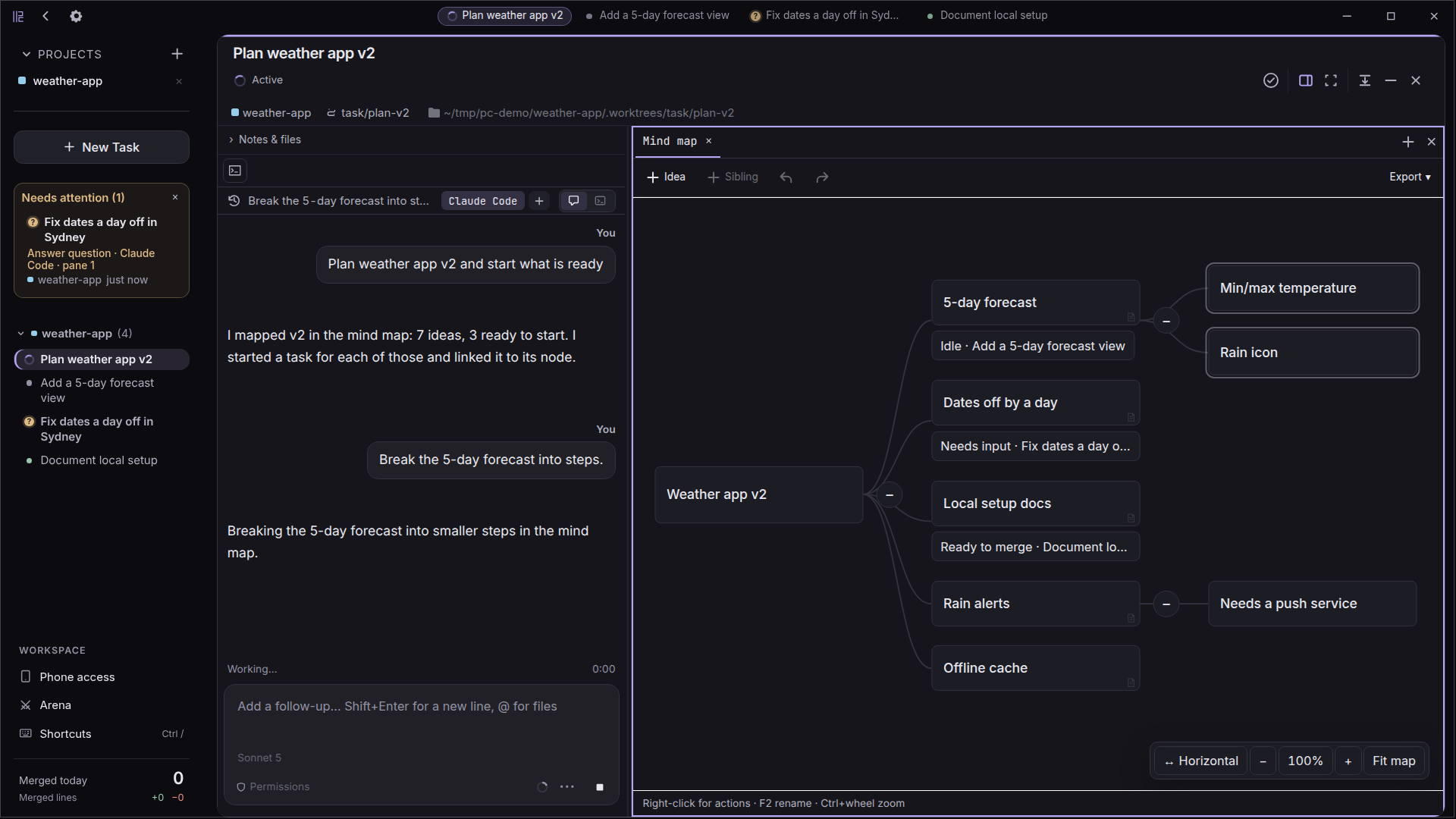Image resolution: width=1456 pixels, height=819 pixels.
Task: Switch to Add a 5-day forecast view tab
Action: click(657, 15)
